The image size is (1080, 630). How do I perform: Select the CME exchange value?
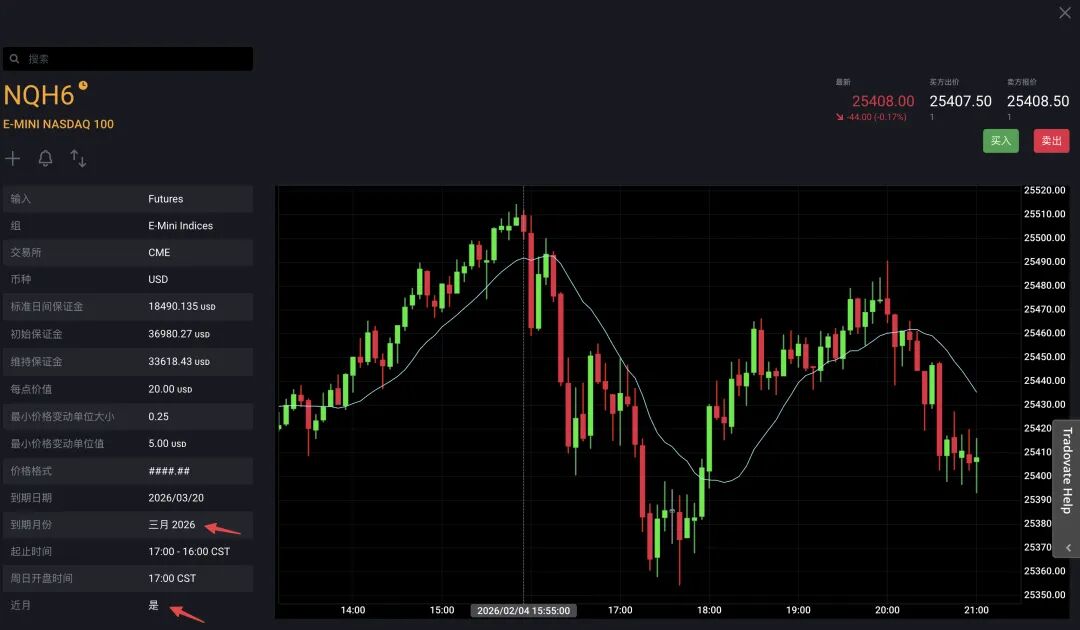159,253
